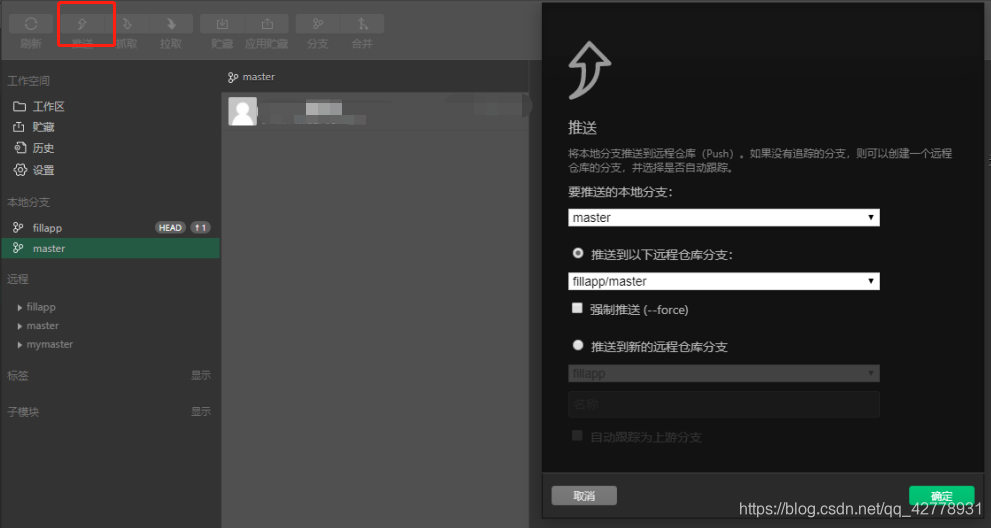
Task: Click the gear icon beside 设置
Action: (20, 170)
